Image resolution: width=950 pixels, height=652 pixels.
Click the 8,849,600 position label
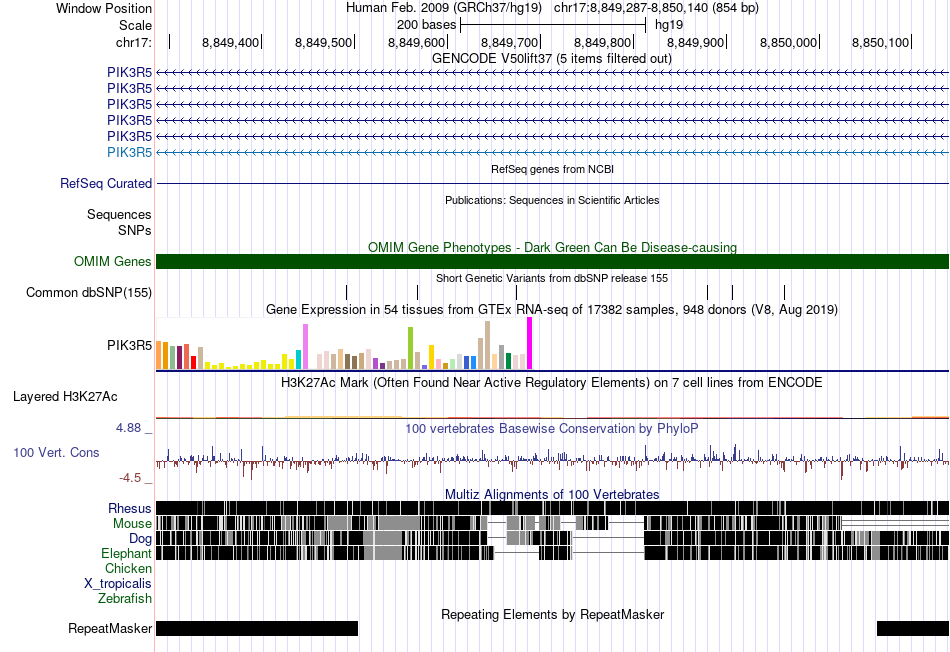(x=416, y=42)
